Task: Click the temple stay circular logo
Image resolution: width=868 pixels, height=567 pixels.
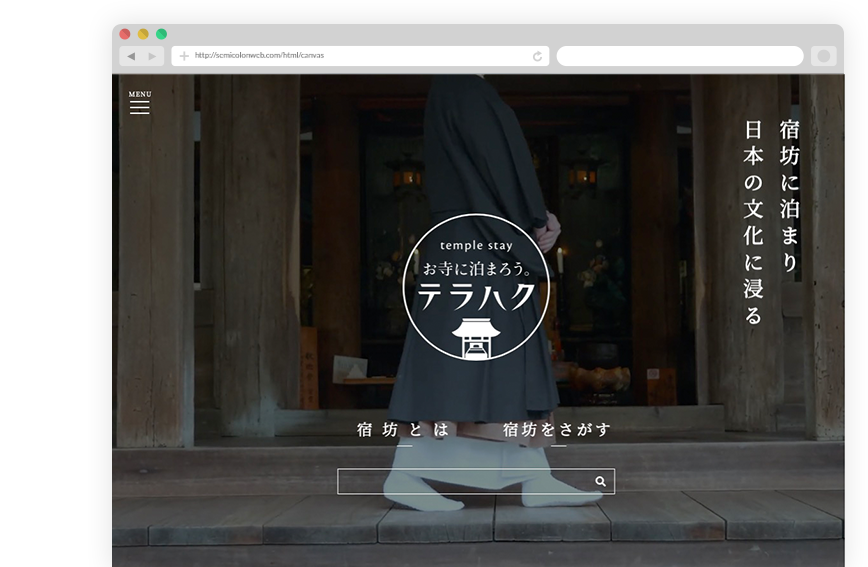Action: tap(477, 287)
